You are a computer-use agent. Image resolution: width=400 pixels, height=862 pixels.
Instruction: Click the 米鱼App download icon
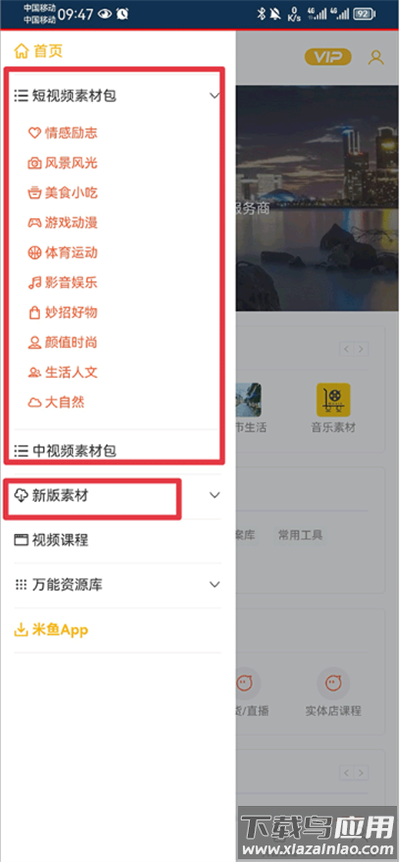20,630
